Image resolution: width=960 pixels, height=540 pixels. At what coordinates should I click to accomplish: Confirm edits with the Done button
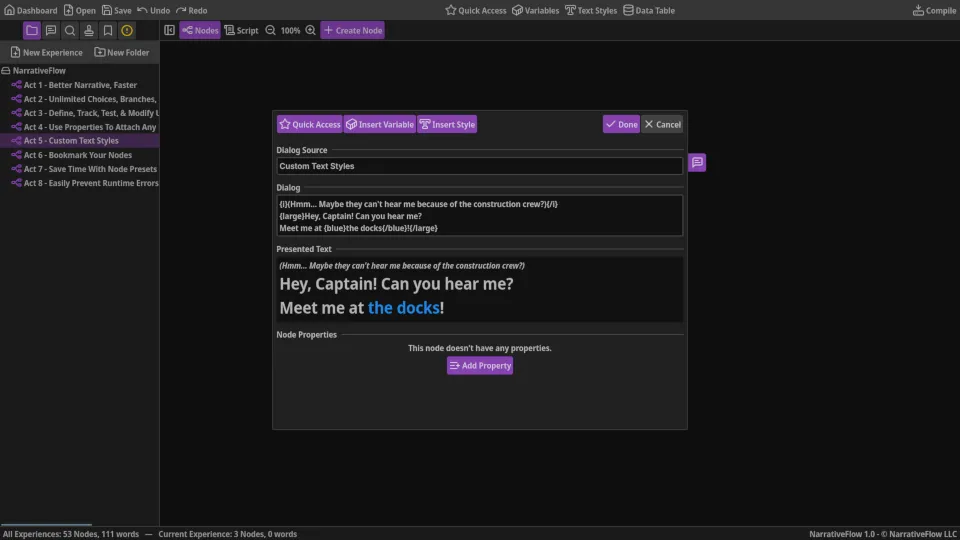(621, 125)
